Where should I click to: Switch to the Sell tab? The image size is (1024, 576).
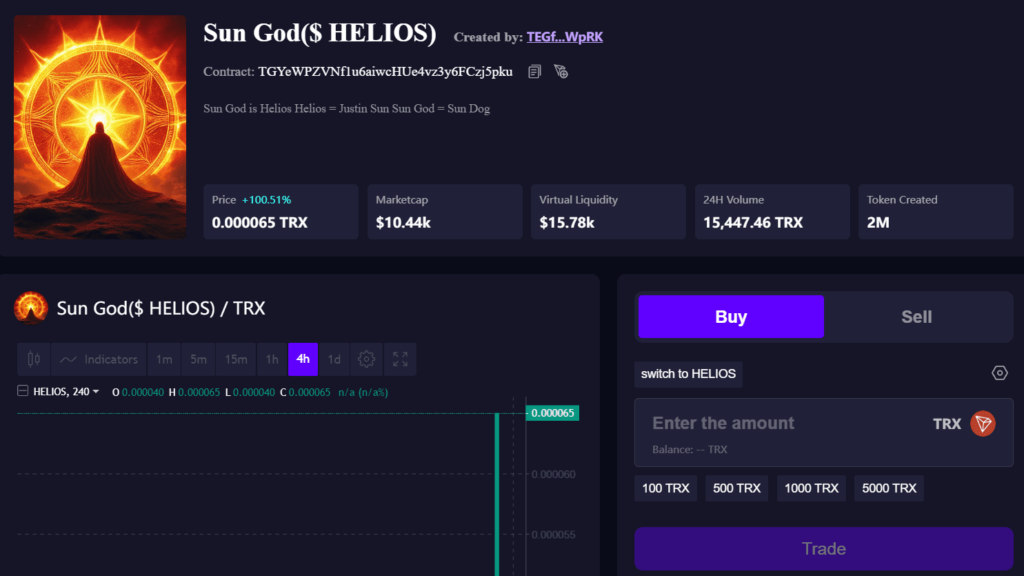pyautogui.click(x=916, y=316)
